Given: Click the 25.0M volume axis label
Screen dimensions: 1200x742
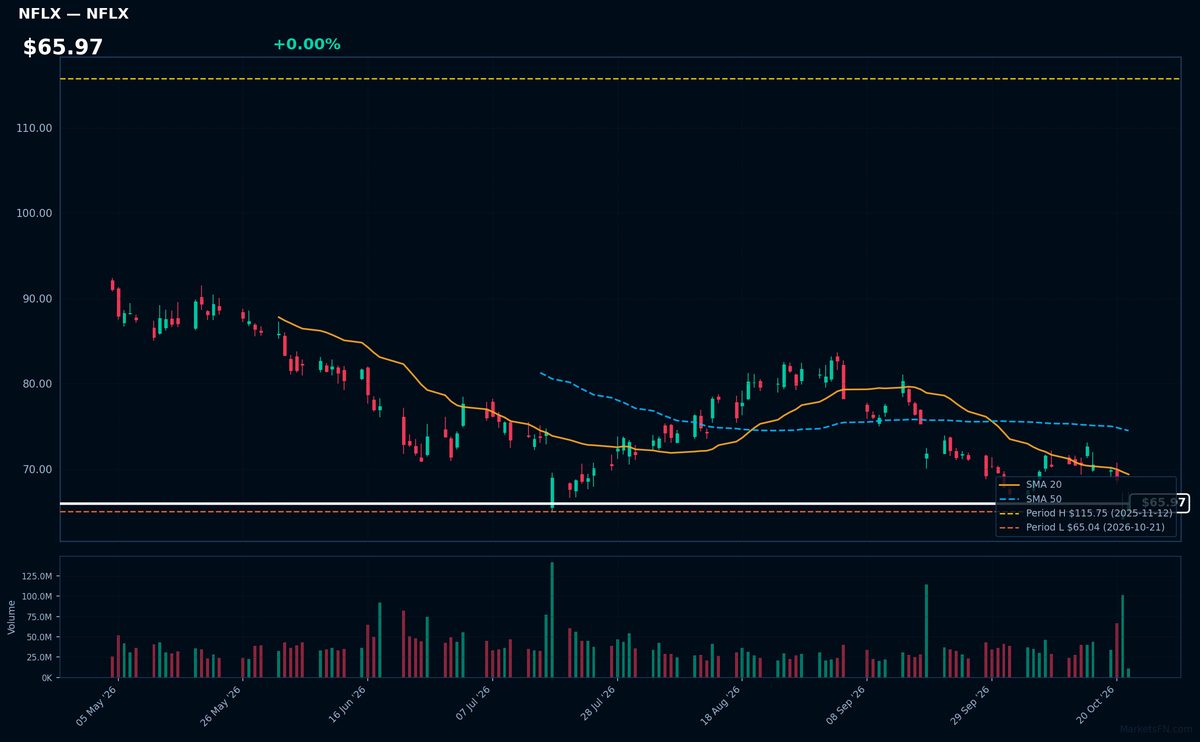Looking at the screenshot, I should (x=40, y=657).
